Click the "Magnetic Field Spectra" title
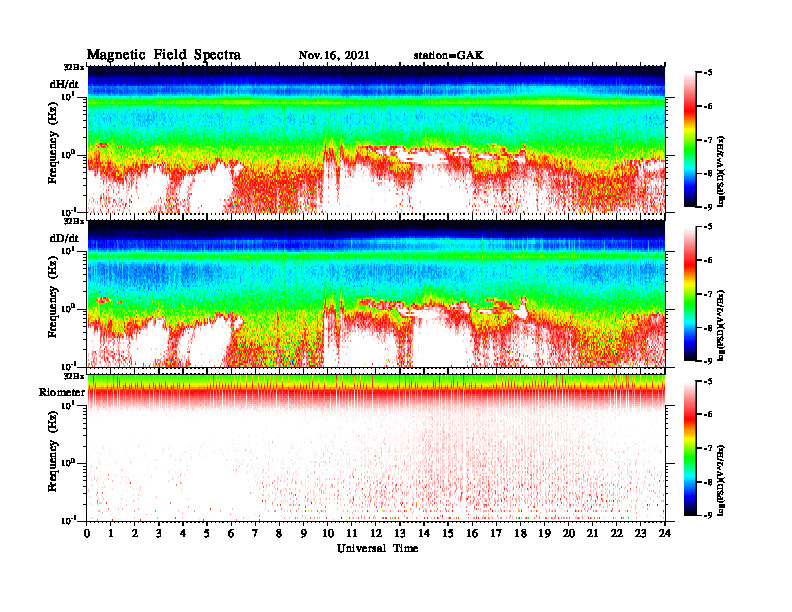This screenshot has height=612, width=792. [164, 55]
